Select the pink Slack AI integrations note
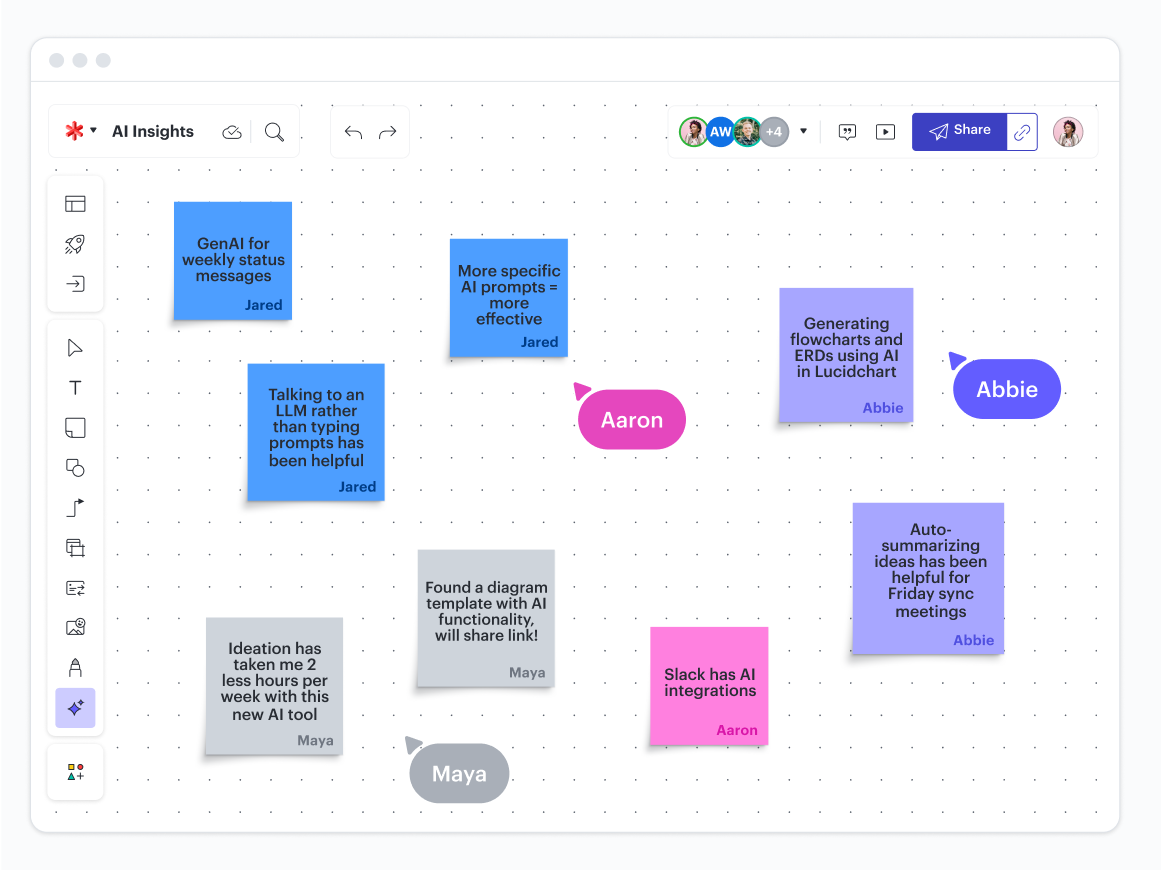The image size is (1161, 870). point(709,685)
